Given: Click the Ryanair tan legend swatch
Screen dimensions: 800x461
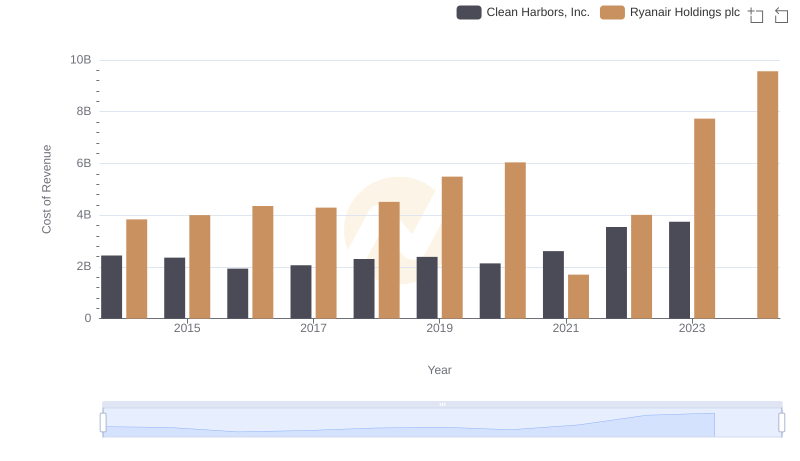Looking at the screenshot, I should [612, 12].
